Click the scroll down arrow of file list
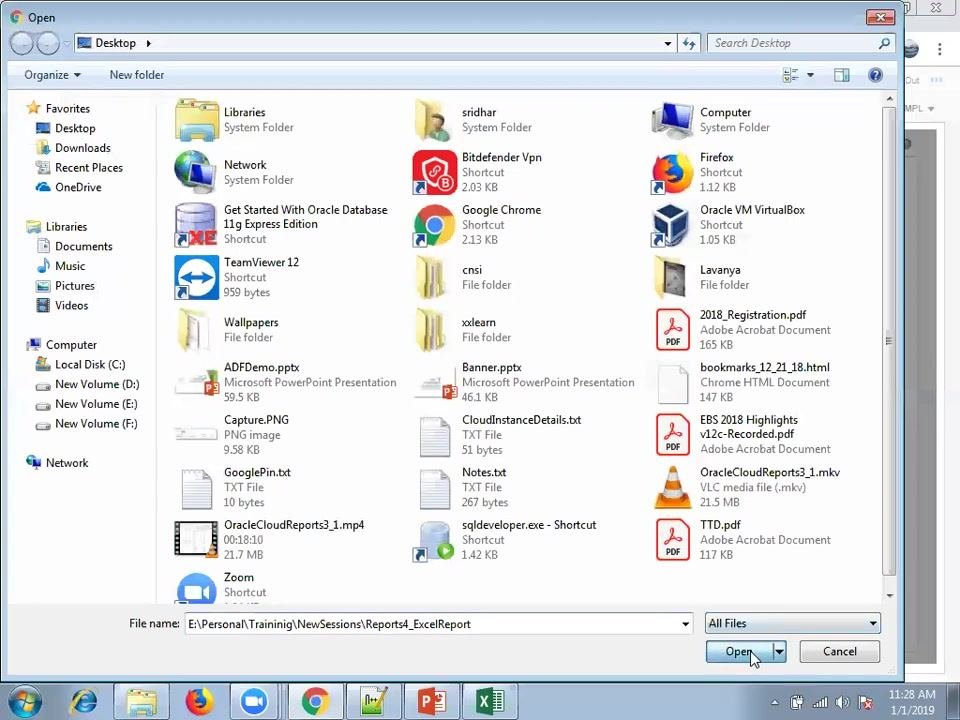 pos(889,596)
